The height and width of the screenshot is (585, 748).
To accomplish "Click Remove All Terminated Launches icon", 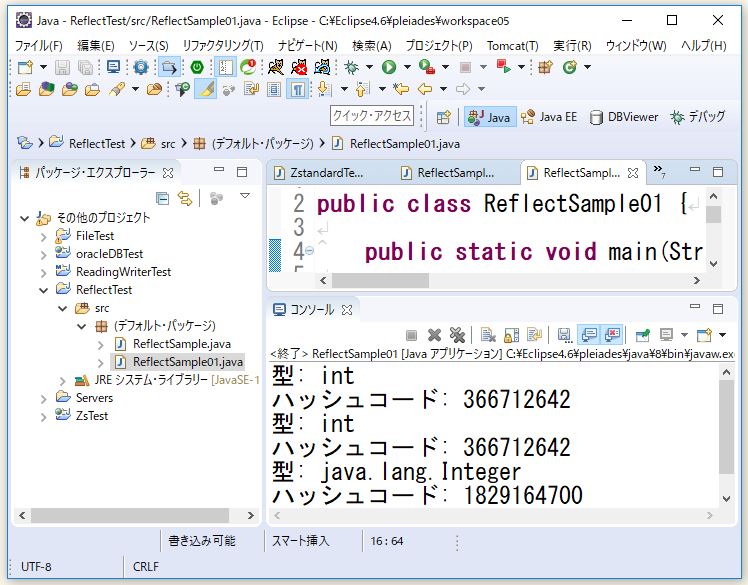I will point(457,335).
